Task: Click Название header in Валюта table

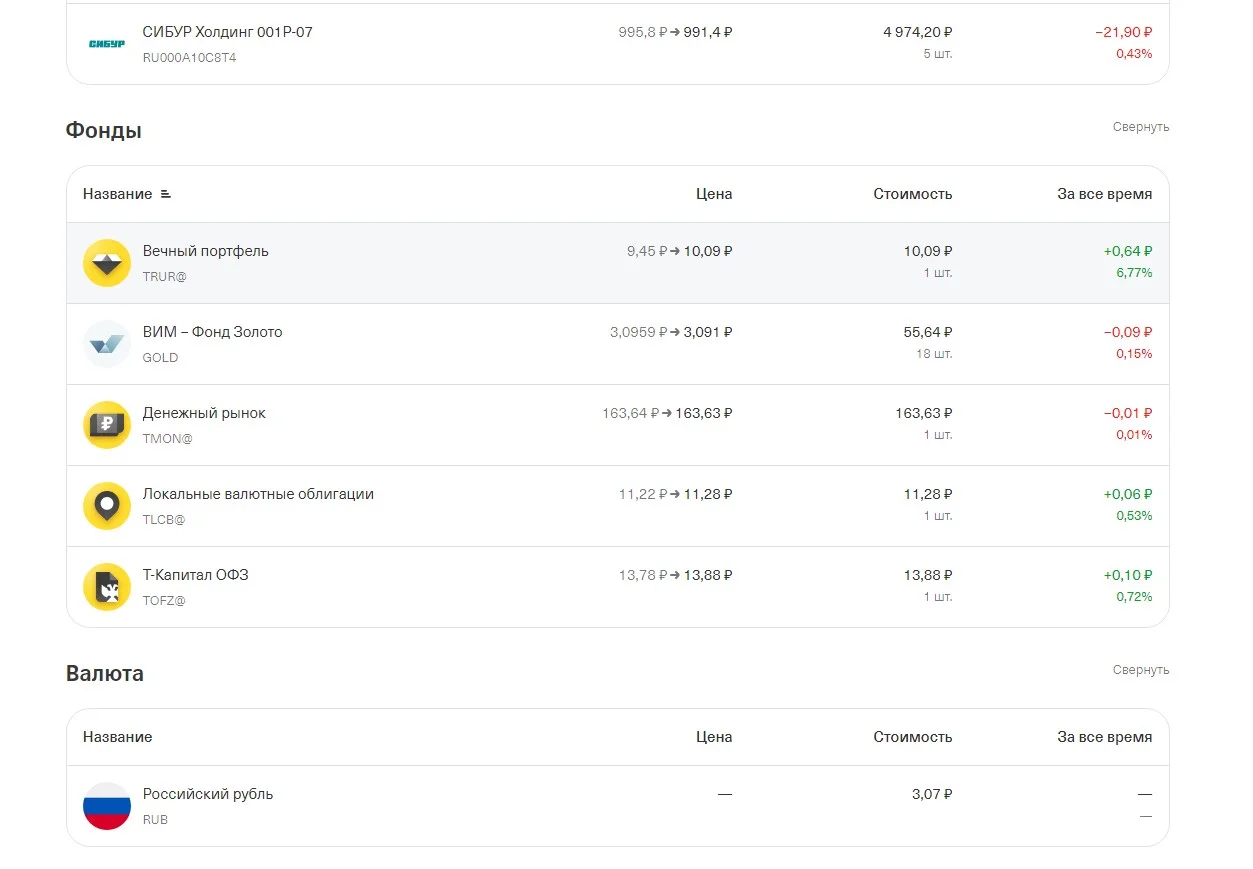Action: click(118, 737)
